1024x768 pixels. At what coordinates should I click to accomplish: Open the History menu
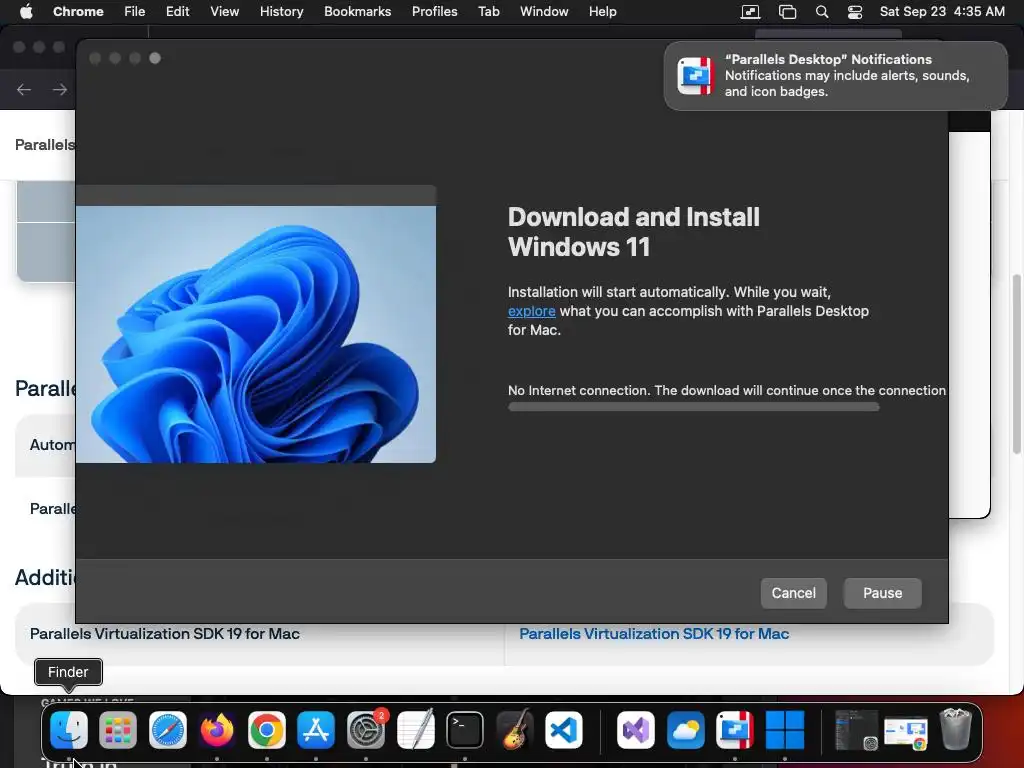(x=281, y=11)
